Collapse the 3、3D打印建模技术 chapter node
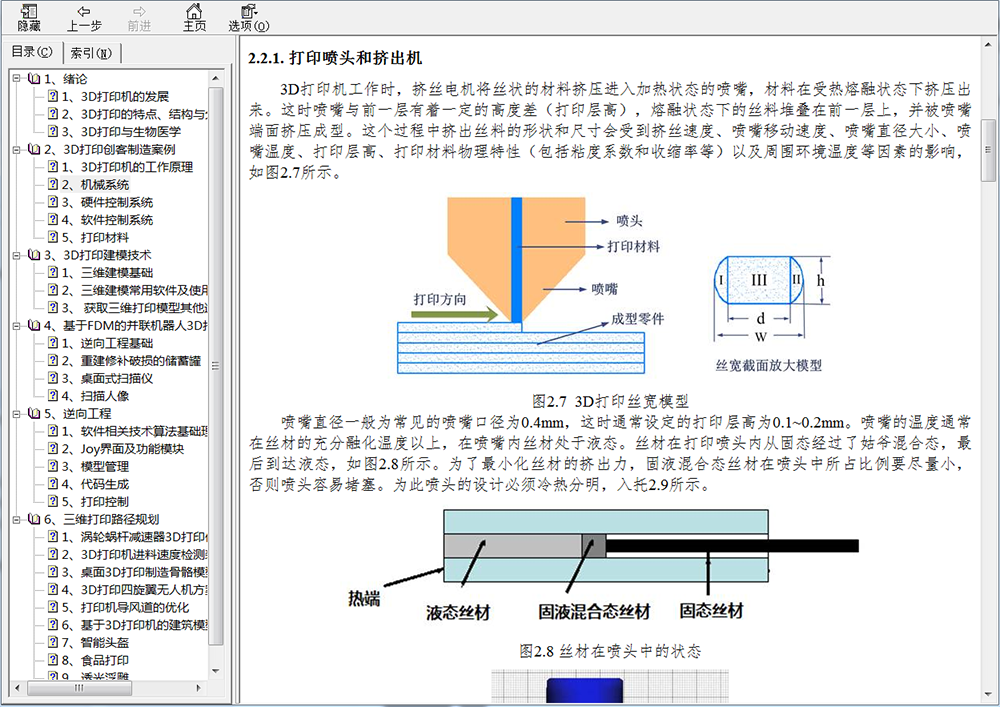This screenshot has height=707, width=1000. [17, 255]
